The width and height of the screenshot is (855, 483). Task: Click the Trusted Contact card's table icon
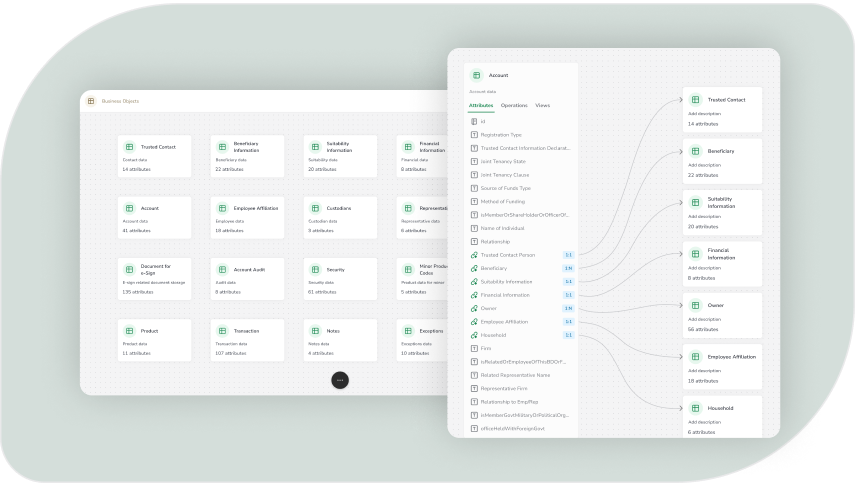pyautogui.click(x=129, y=147)
